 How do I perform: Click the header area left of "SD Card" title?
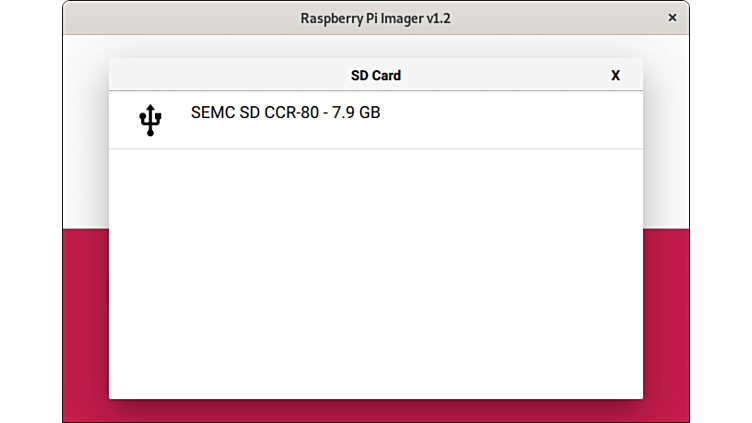[x=220, y=75]
